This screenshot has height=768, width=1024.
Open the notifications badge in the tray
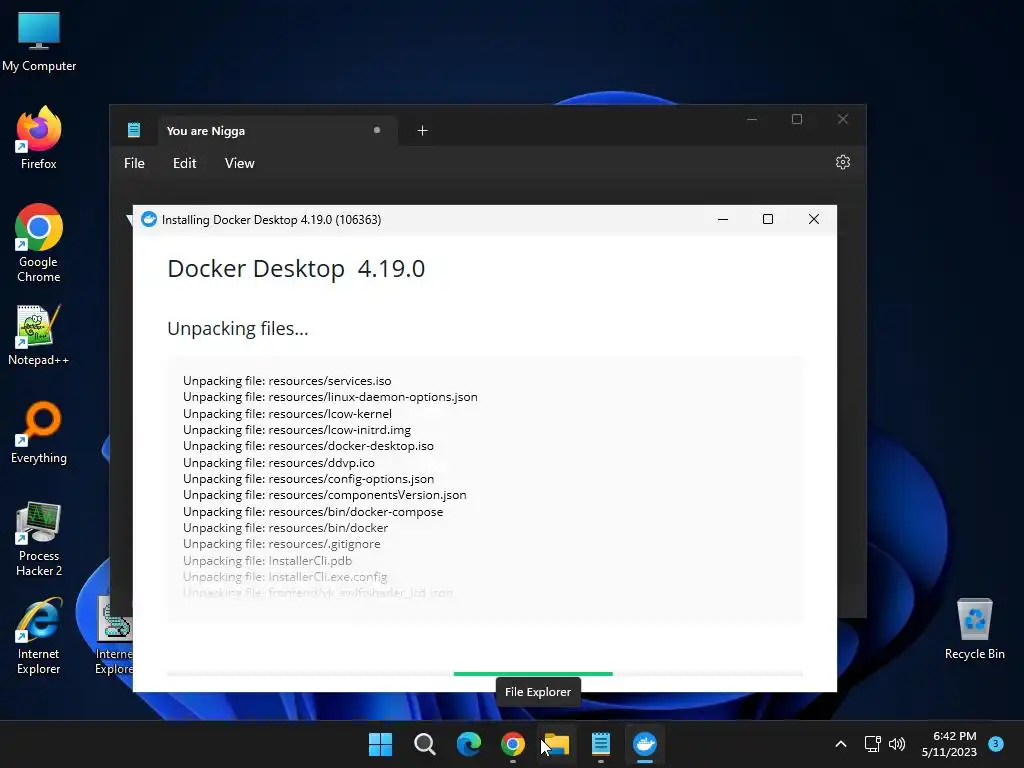[x=996, y=744]
